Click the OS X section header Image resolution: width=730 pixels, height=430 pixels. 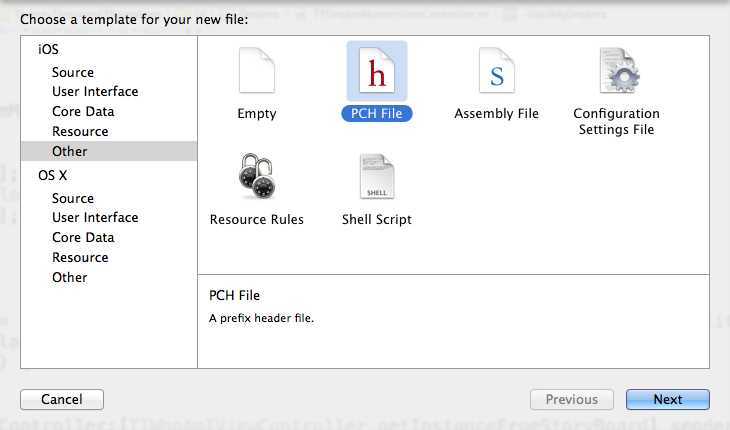[52, 175]
